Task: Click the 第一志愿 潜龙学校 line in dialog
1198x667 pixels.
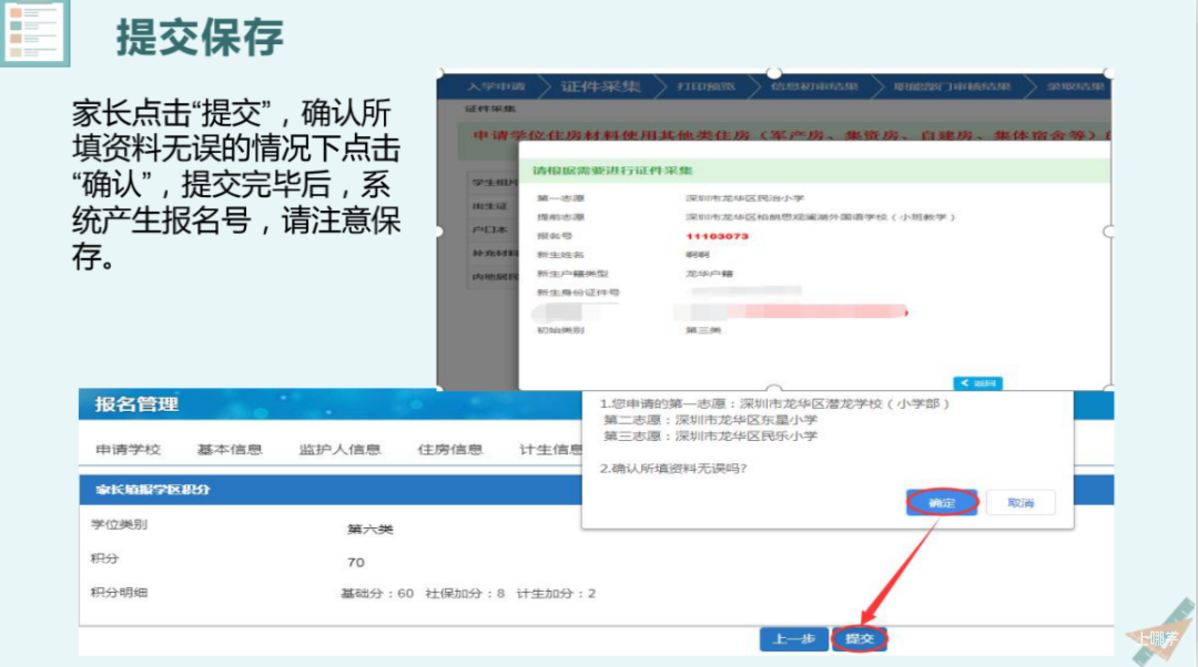Action: click(x=774, y=403)
